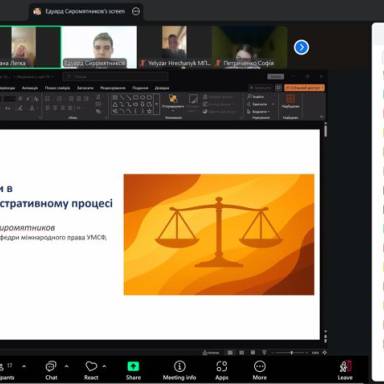Fit slide to current window
This screenshot has height=384, width=384.
pos(324,352)
